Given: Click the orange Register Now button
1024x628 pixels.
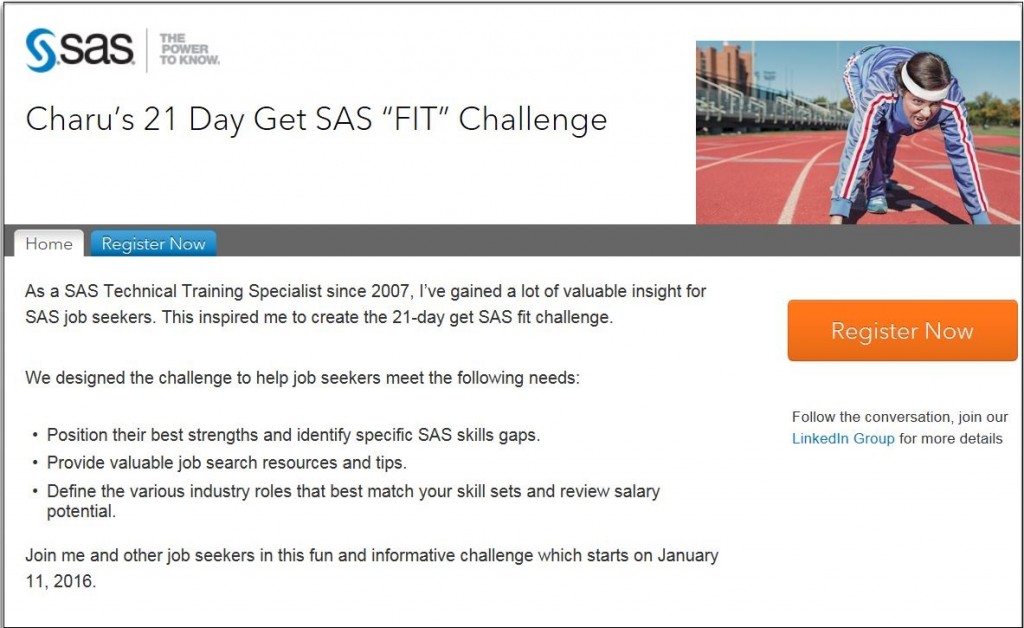Looking at the screenshot, I should [x=902, y=330].
